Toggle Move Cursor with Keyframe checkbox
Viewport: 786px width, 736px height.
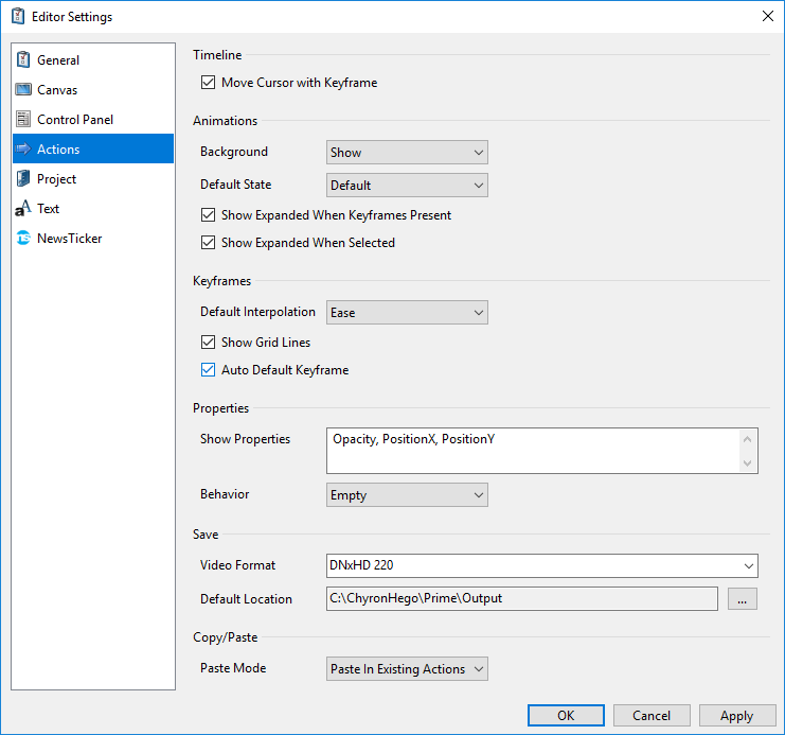click(x=208, y=83)
